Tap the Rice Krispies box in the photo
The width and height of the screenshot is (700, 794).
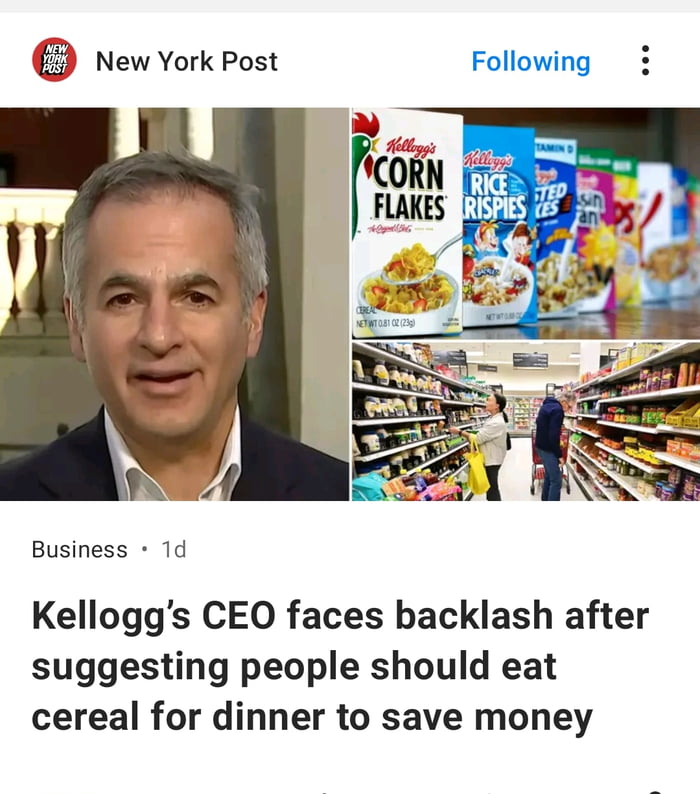(x=499, y=225)
